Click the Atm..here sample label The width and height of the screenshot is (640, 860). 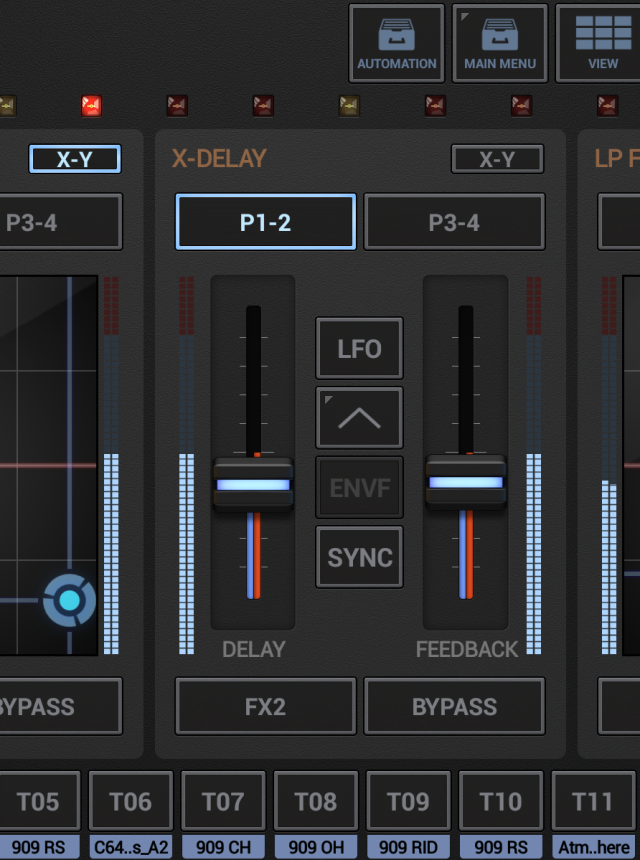click(593, 847)
